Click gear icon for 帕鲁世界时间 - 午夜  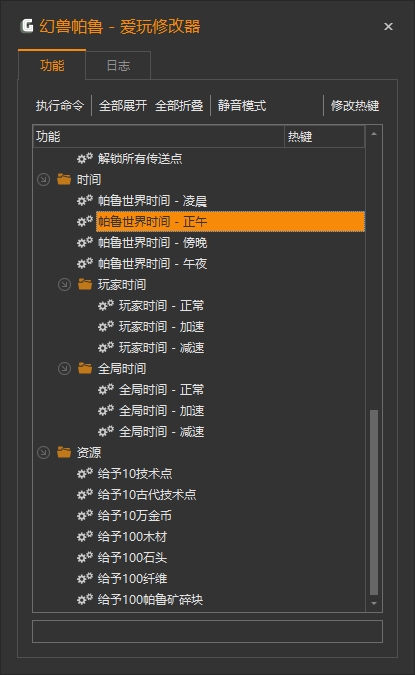pos(85,263)
